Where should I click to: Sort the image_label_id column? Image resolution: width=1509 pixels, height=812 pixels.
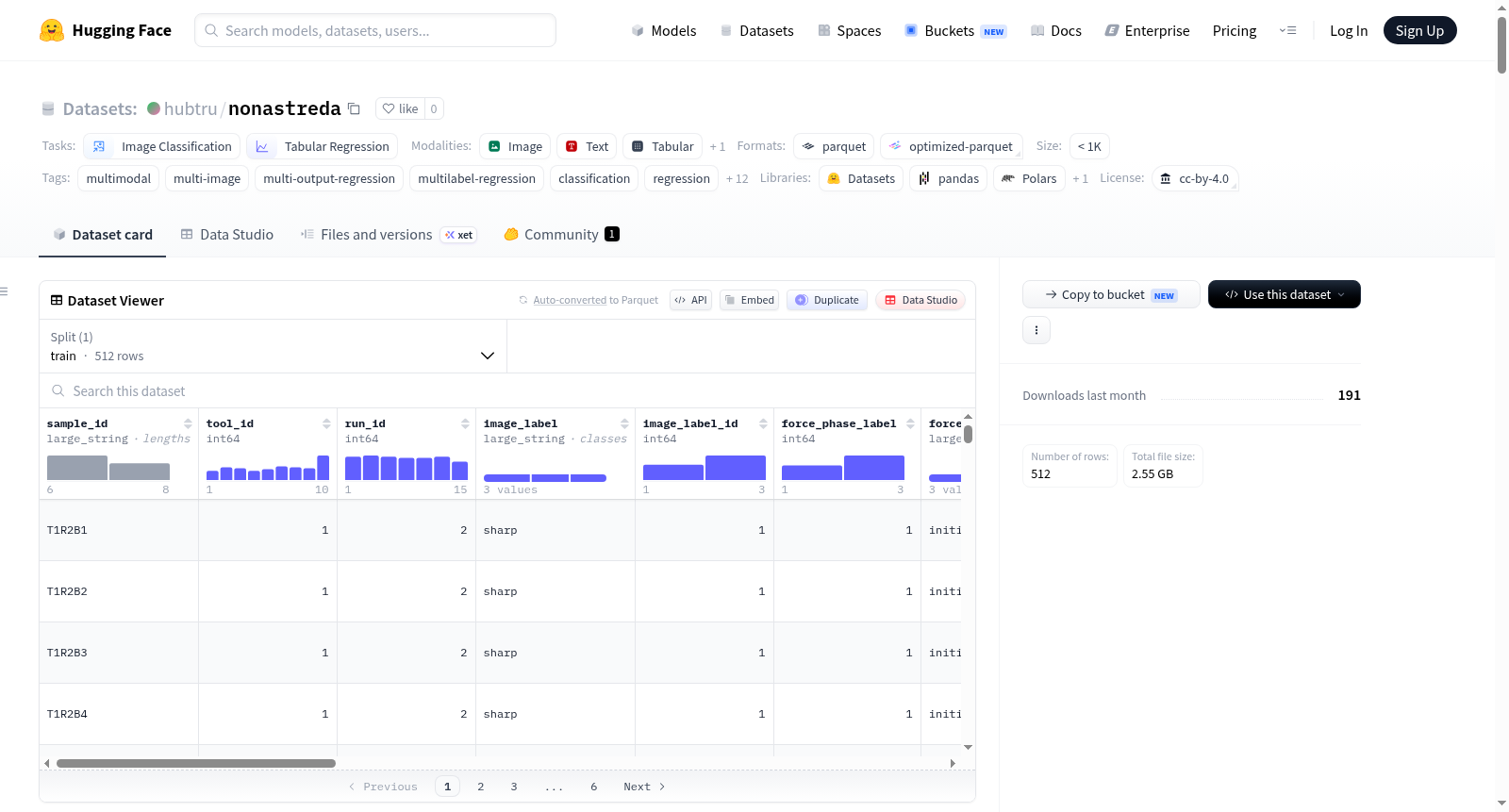pos(763,423)
